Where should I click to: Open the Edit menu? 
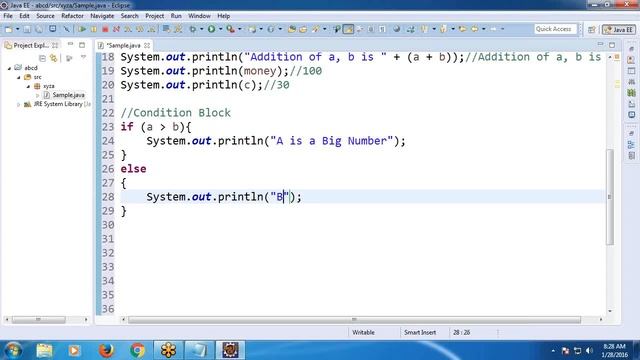coord(24,16)
